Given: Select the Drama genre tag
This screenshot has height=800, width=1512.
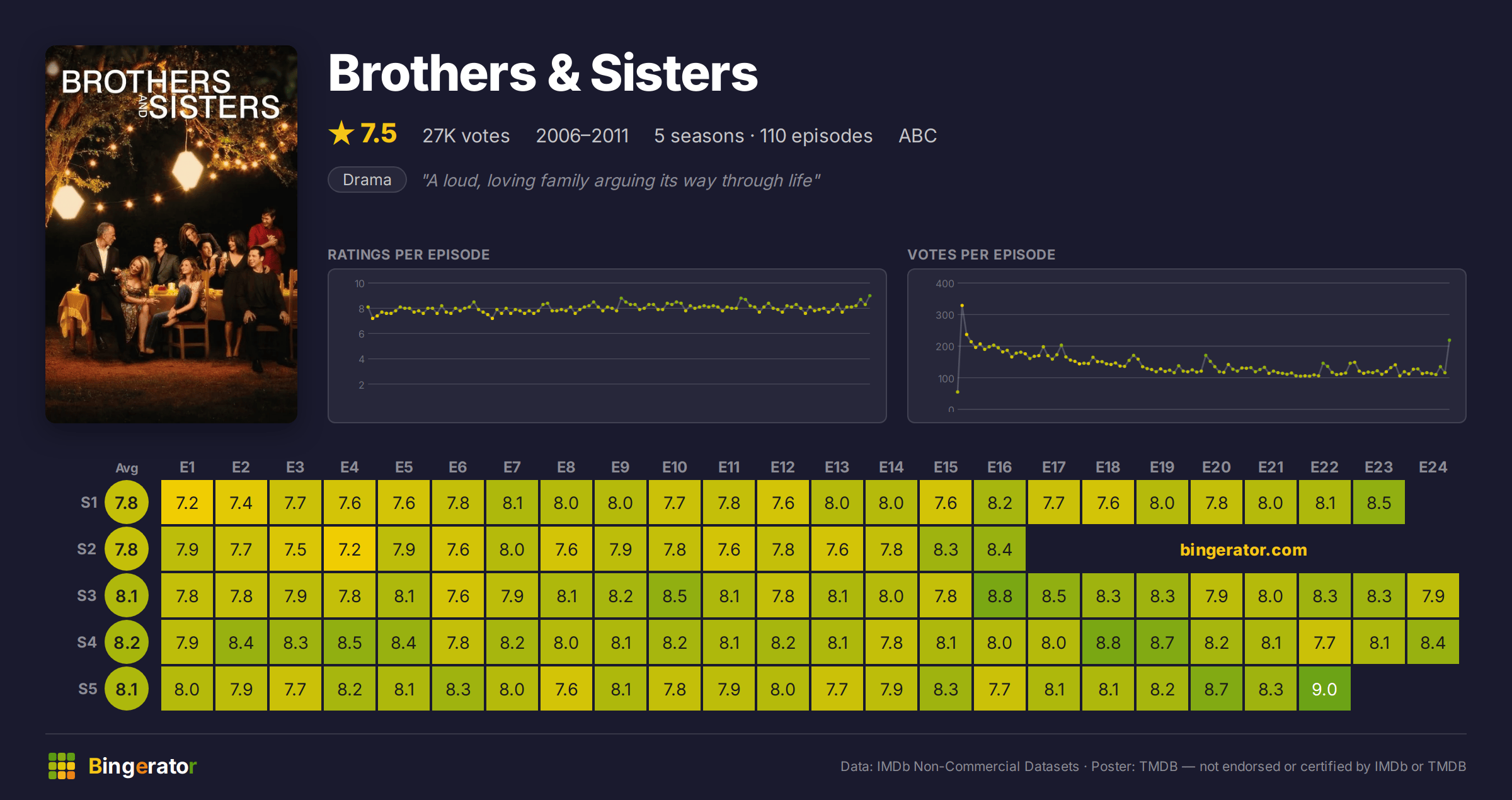Looking at the screenshot, I should [x=367, y=180].
